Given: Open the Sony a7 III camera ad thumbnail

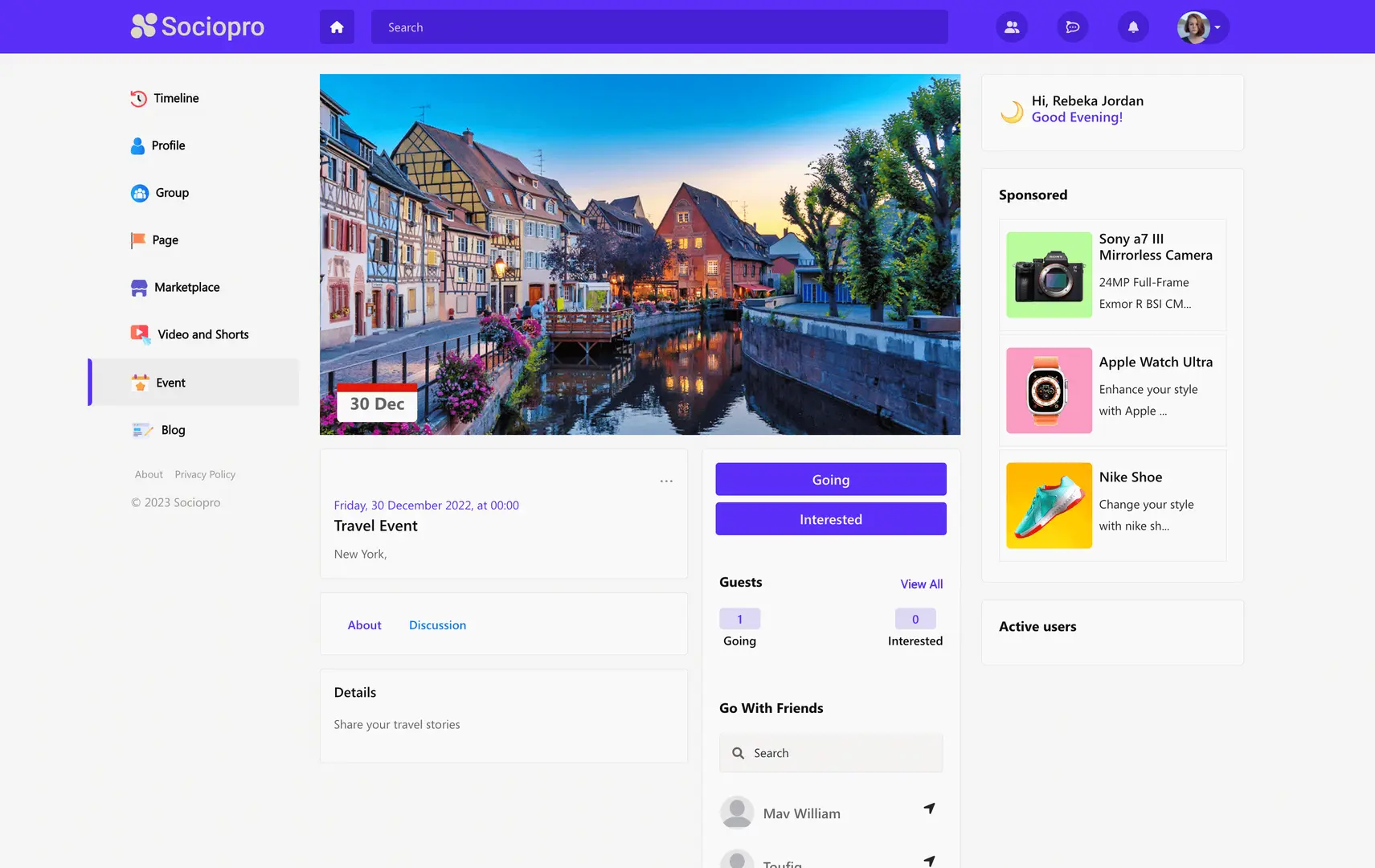Looking at the screenshot, I should pyautogui.click(x=1049, y=275).
